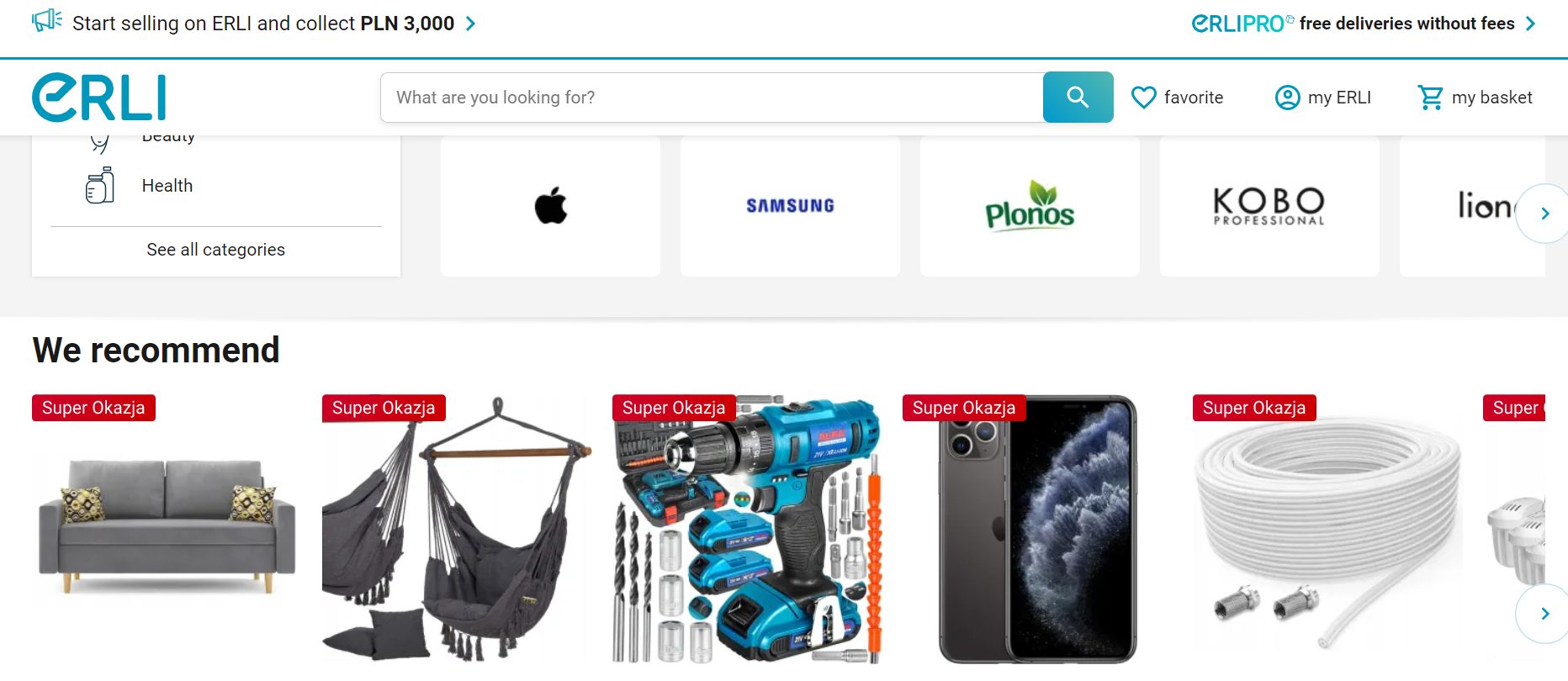Select the Samsung brand tile
The width and height of the screenshot is (1568, 681).
(790, 206)
